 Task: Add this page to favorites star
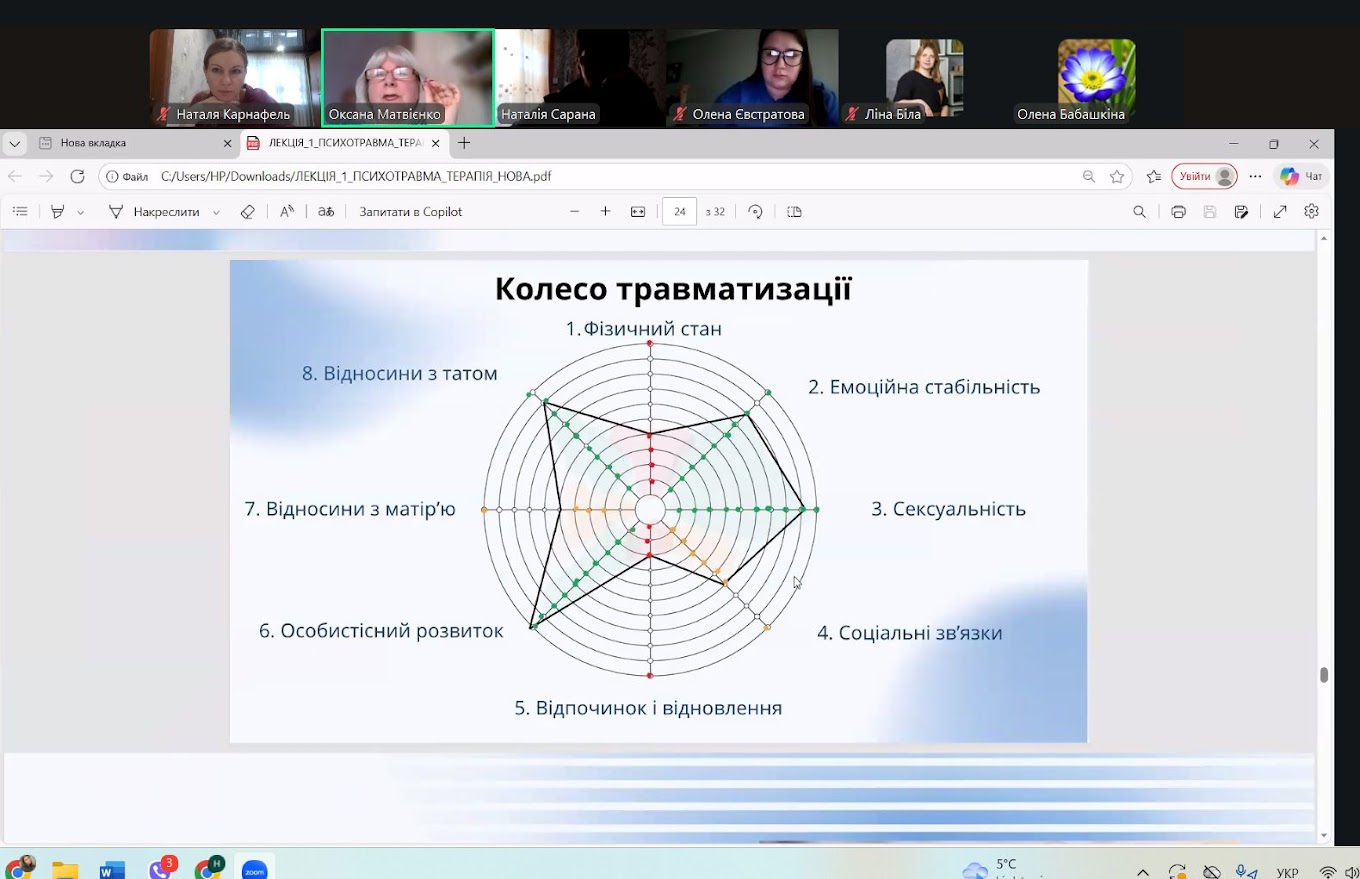[x=1117, y=176]
